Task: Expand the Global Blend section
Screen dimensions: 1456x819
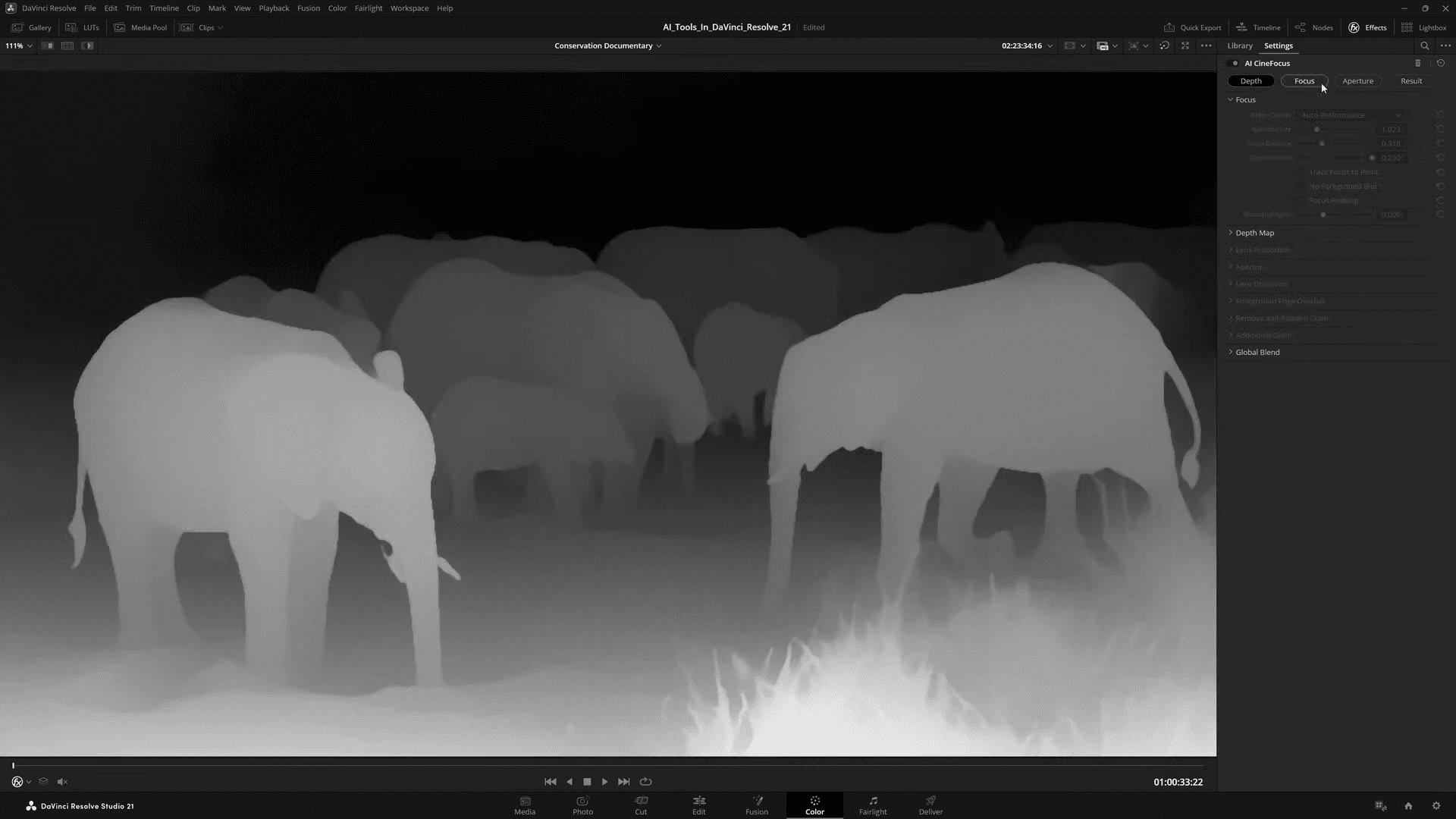Action: coord(1257,352)
